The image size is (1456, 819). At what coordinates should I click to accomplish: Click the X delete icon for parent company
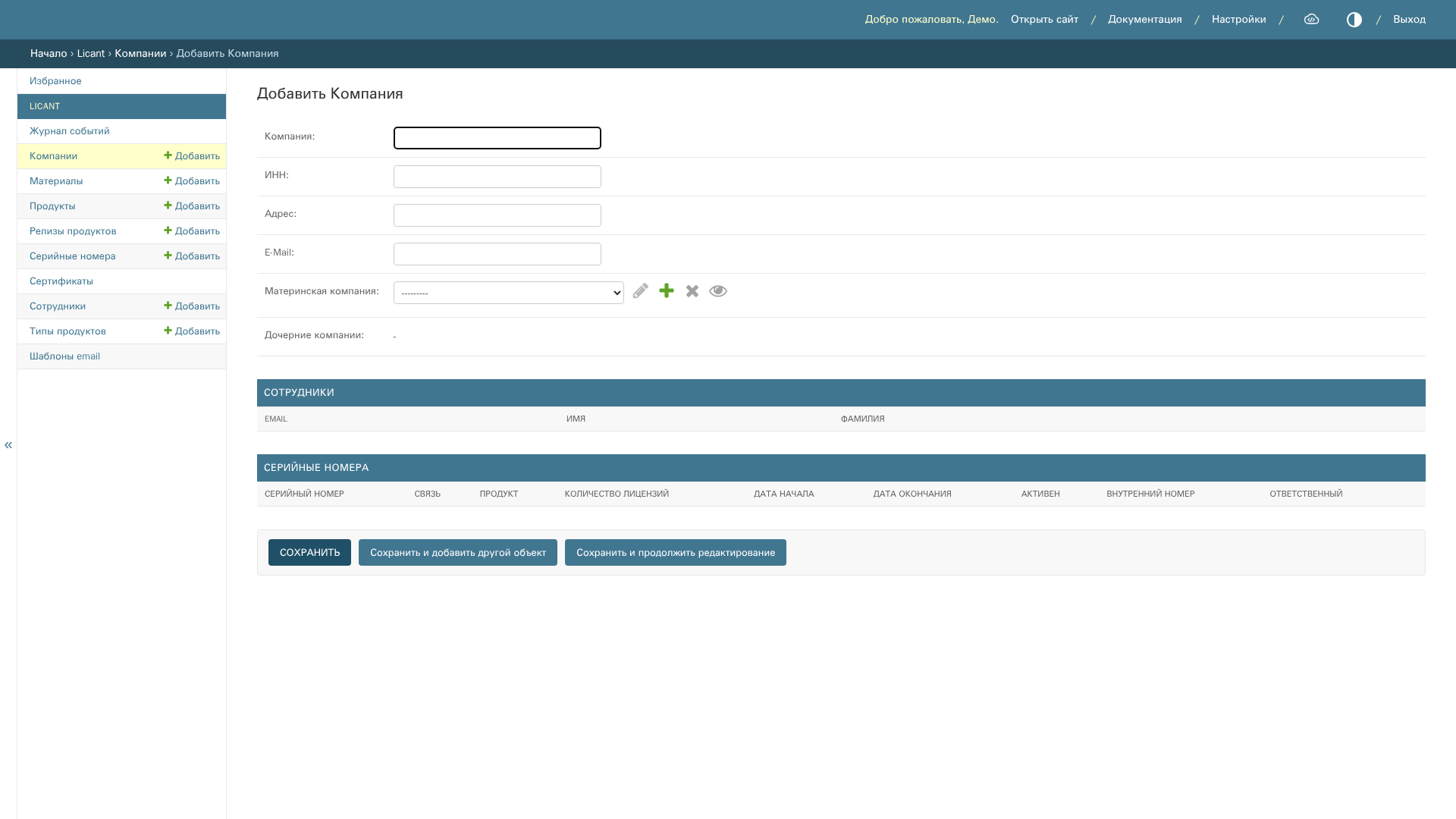692,291
